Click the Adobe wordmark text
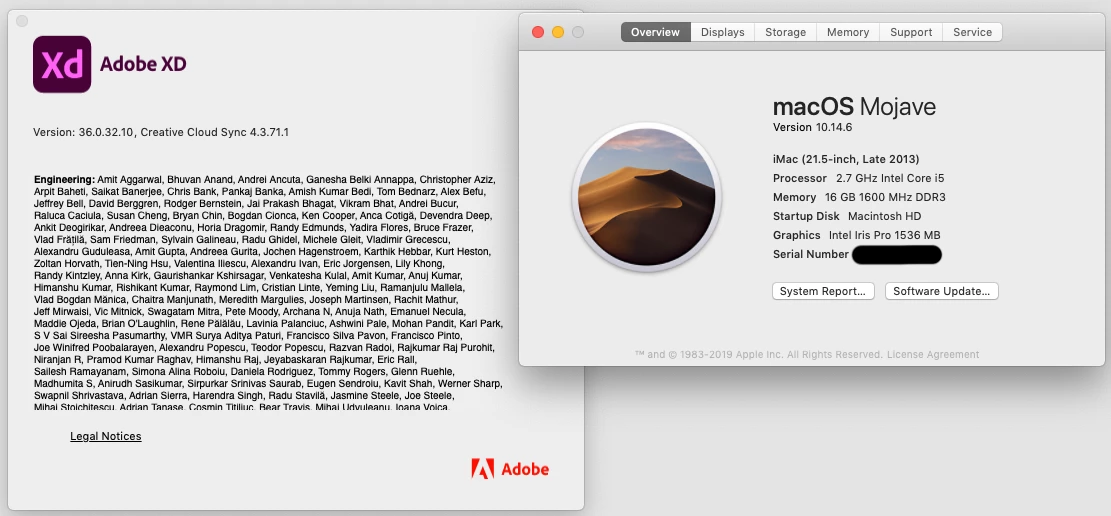The image size is (1111, 516). click(525, 469)
